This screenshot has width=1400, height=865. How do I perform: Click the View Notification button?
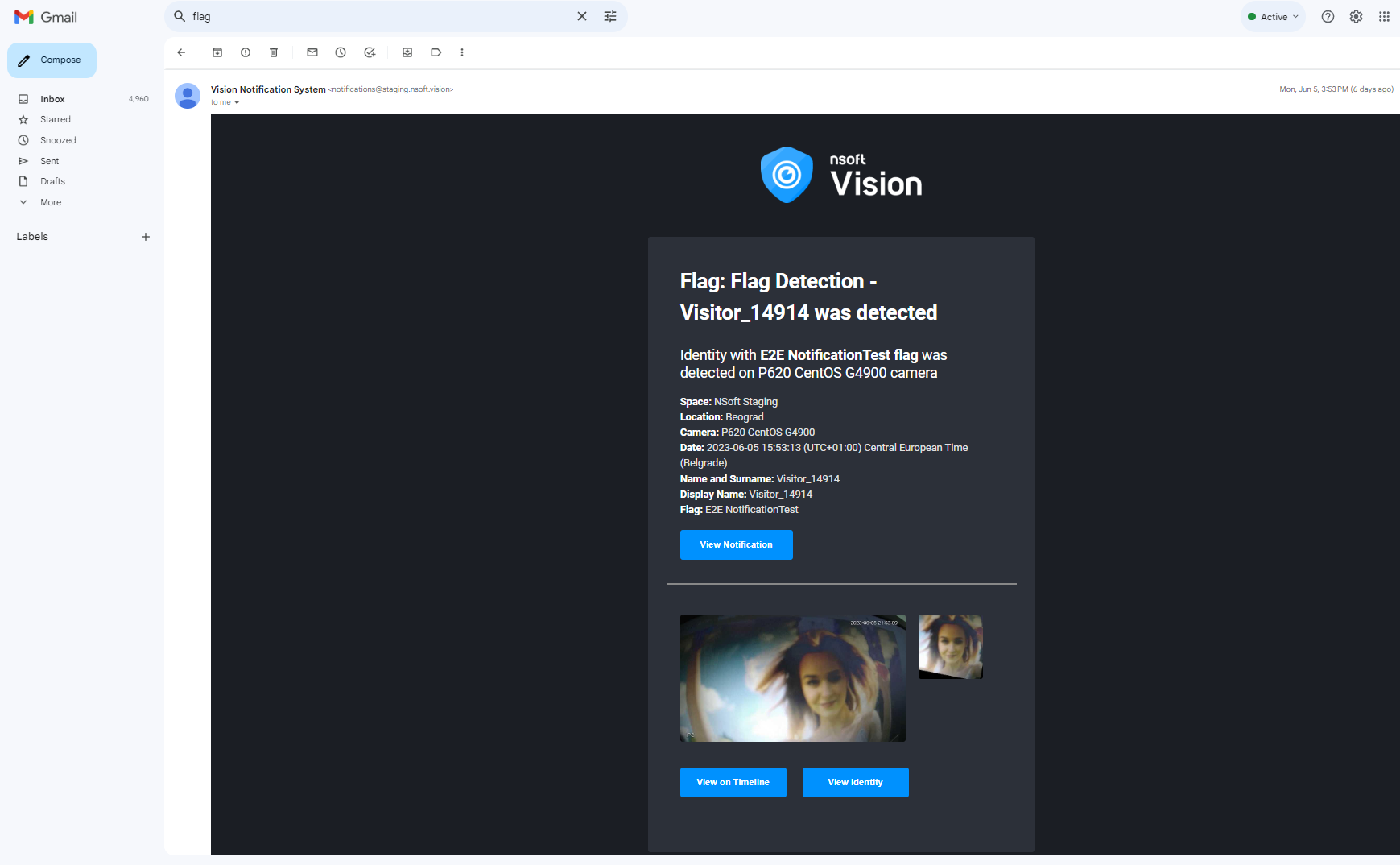737,544
